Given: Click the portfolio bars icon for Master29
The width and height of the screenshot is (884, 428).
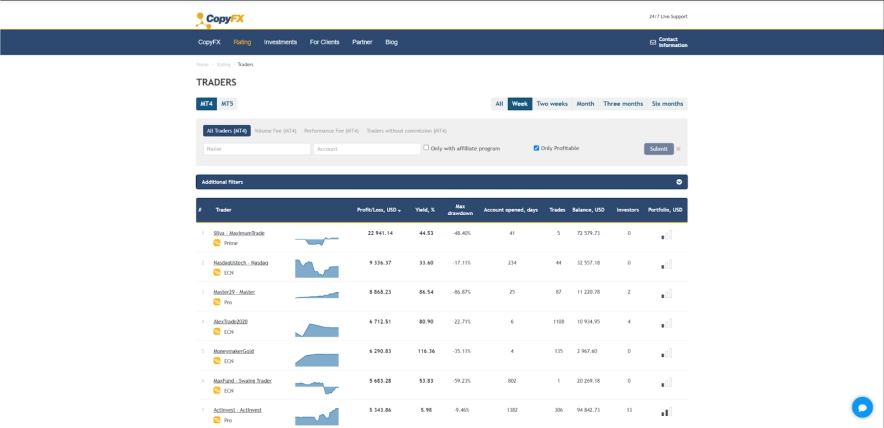Looking at the screenshot, I should click(666, 294).
